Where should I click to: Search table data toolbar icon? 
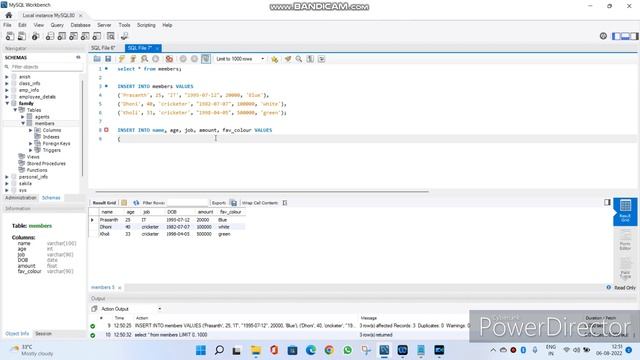[x=111, y=36]
